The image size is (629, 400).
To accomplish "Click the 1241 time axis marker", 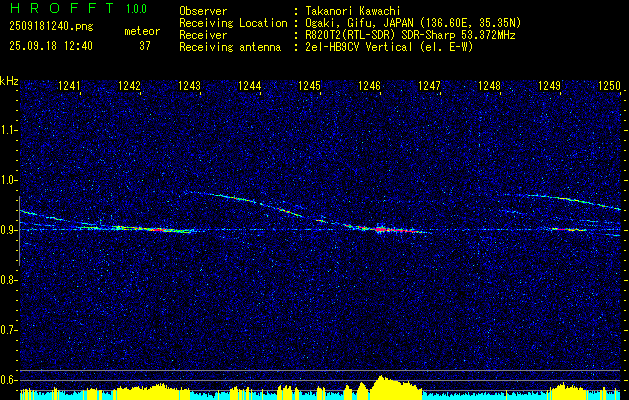I will pos(69,86).
